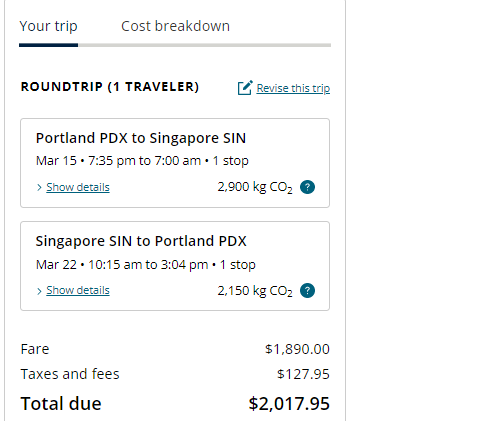501x421 pixels.
Task: Click the Taxes and fees amount $127.95
Action: tap(303, 374)
